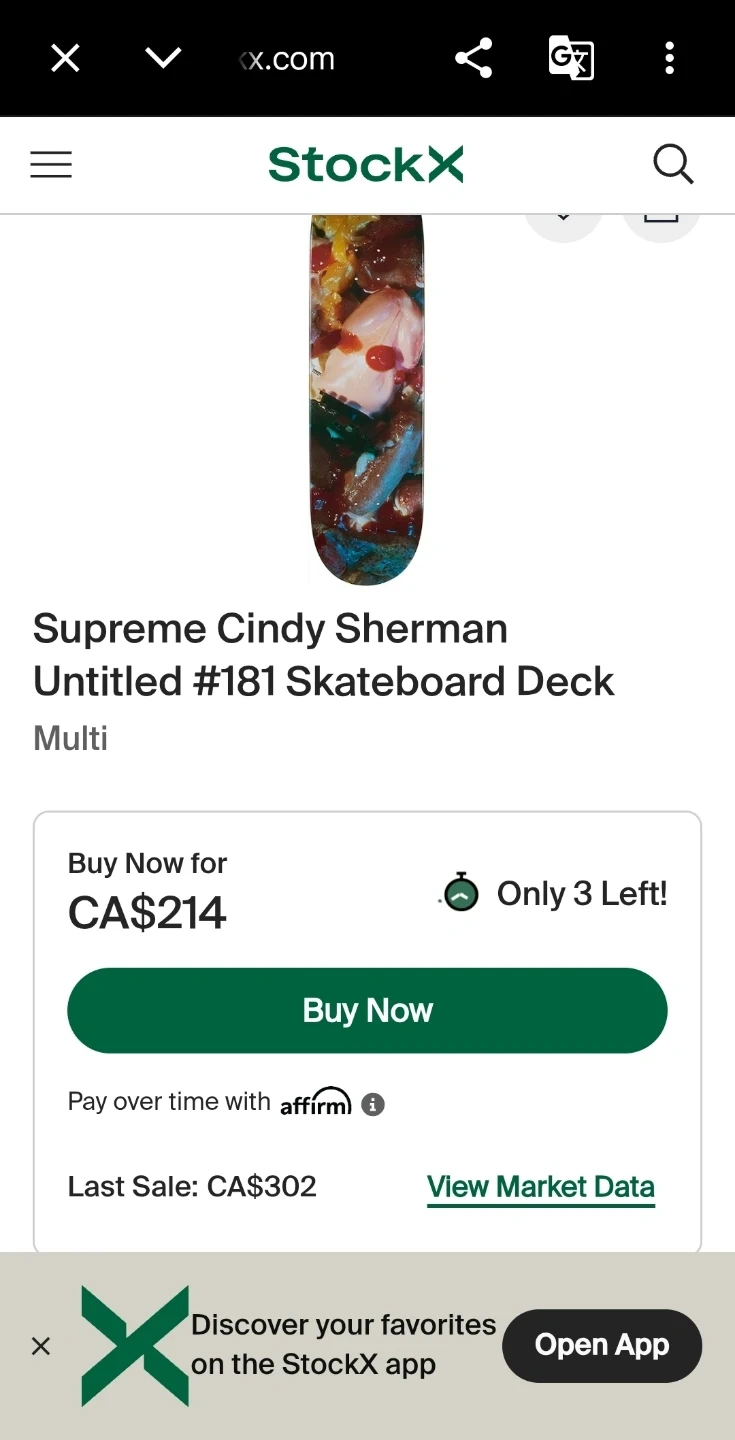Expand the browser tab chevron dropdown
The height and width of the screenshot is (1440, 735).
163,59
